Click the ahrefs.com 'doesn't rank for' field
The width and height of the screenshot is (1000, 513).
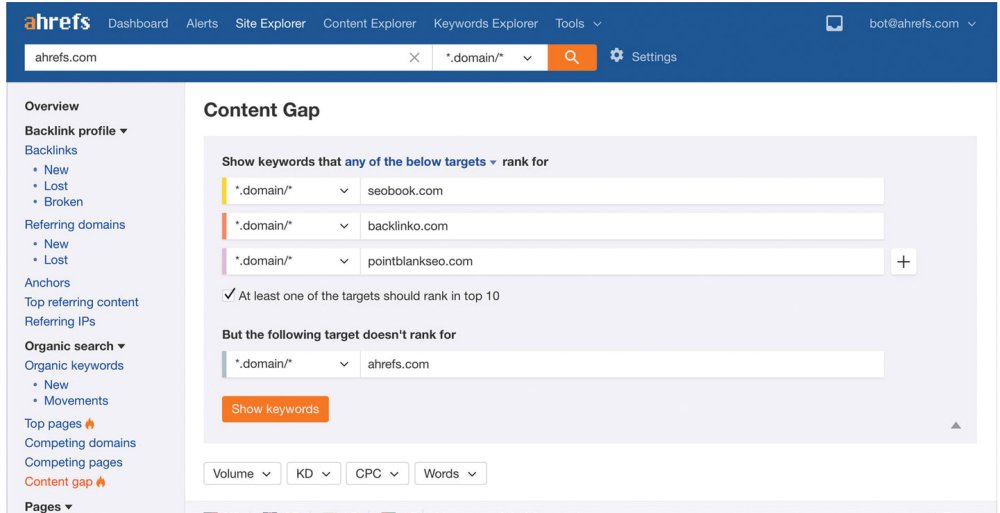(x=622, y=364)
